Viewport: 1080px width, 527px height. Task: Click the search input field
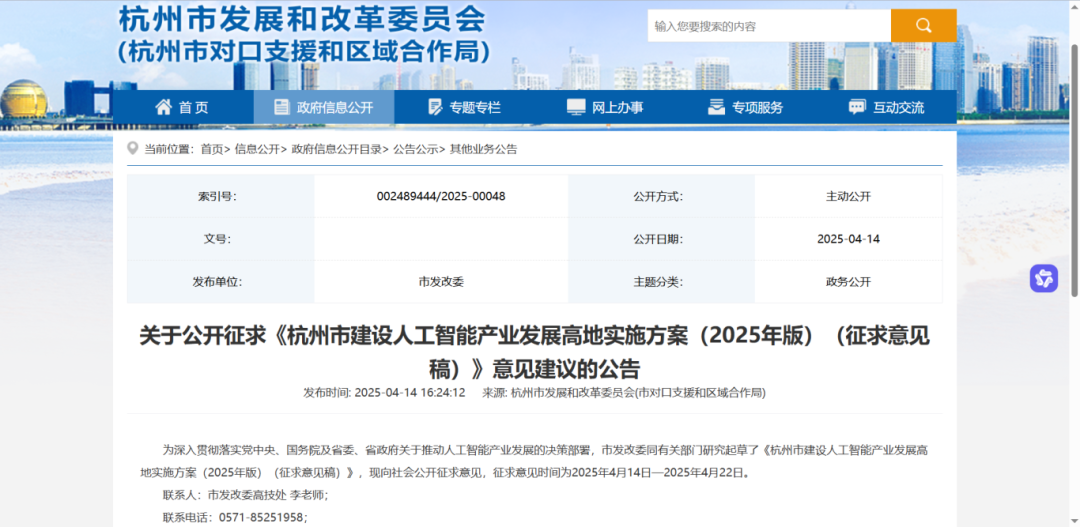point(769,26)
